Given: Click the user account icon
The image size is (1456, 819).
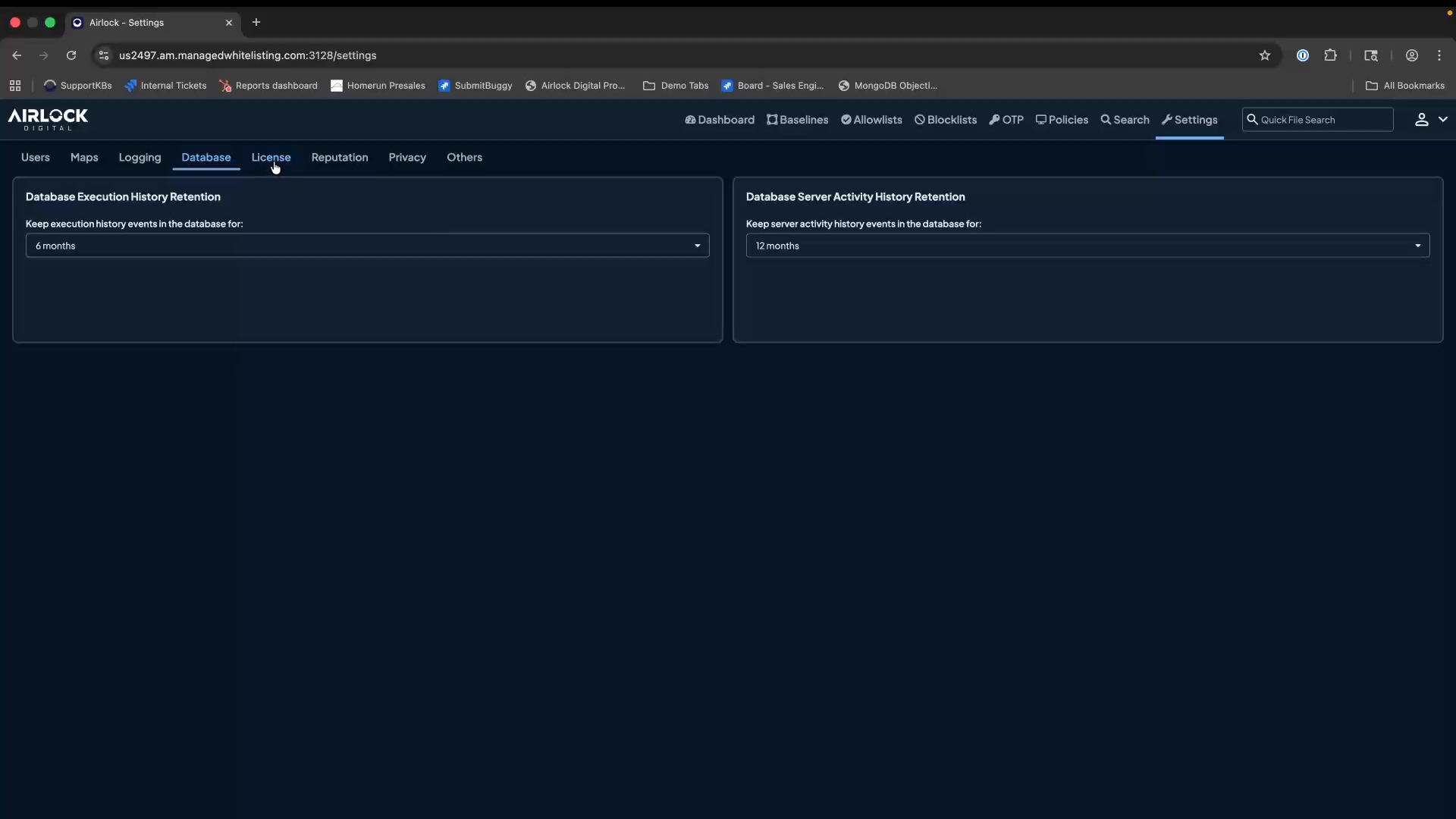Looking at the screenshot, I should pyautogui.click(x=1421, y=120).
